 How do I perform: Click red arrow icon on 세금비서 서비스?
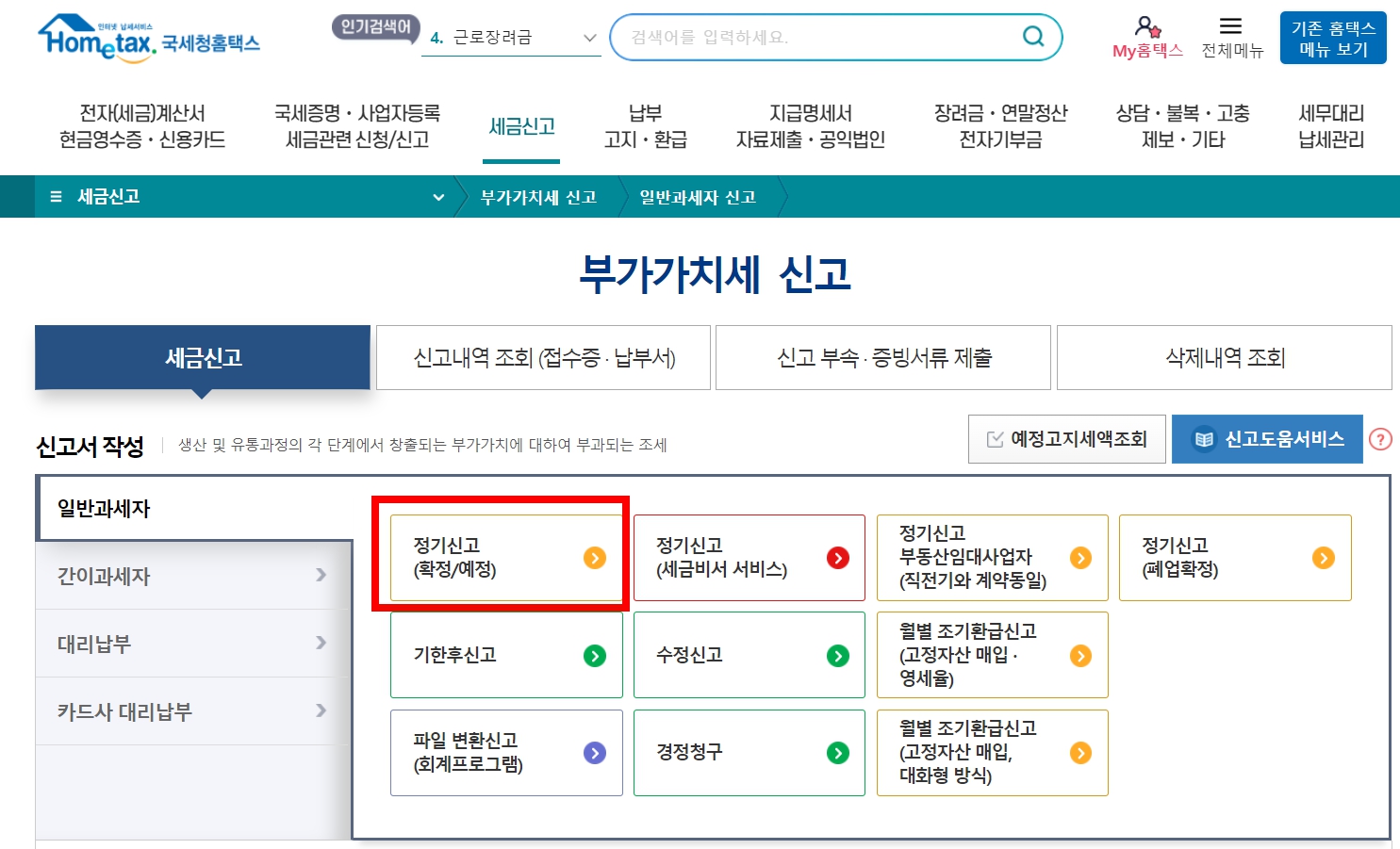tap(835, 557)
